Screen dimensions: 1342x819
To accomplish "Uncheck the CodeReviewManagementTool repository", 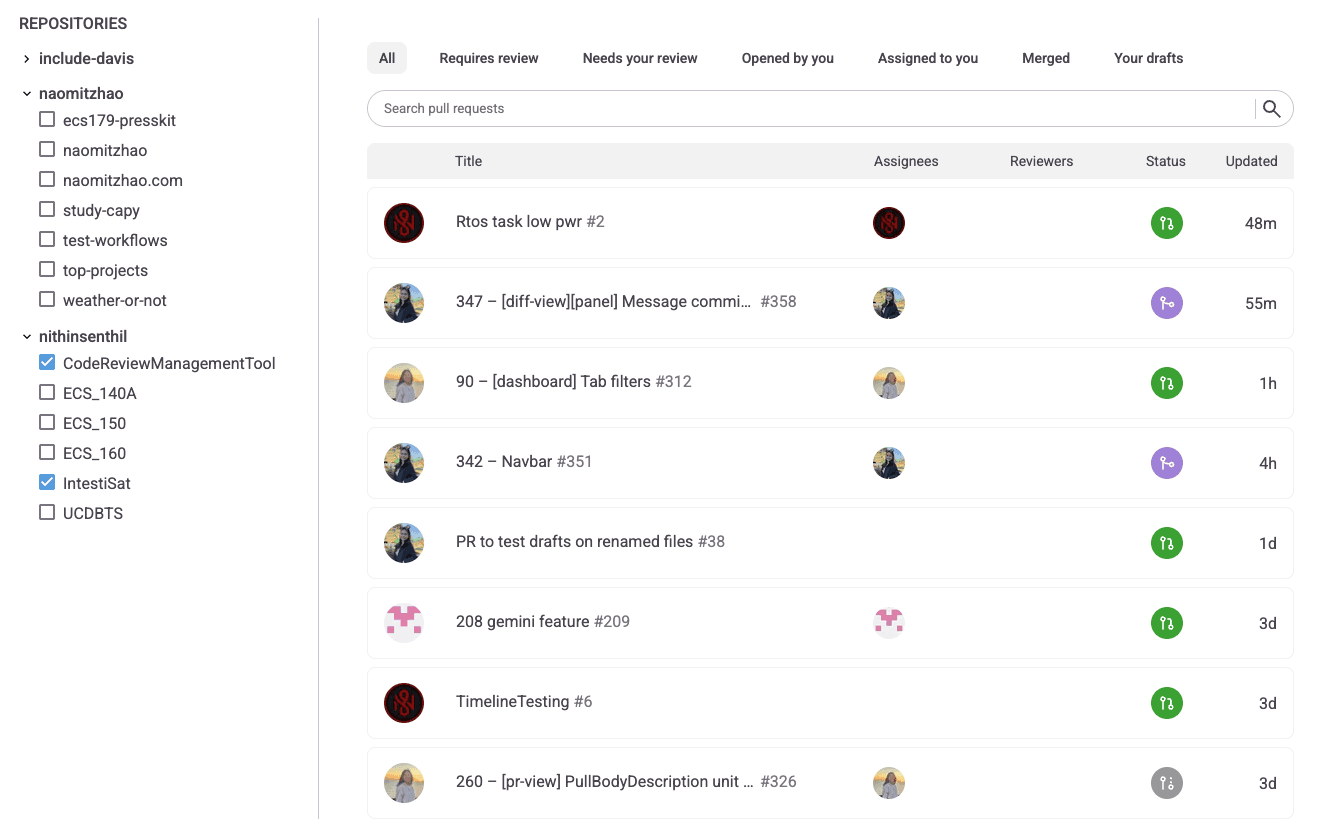I will click(47, 362).
